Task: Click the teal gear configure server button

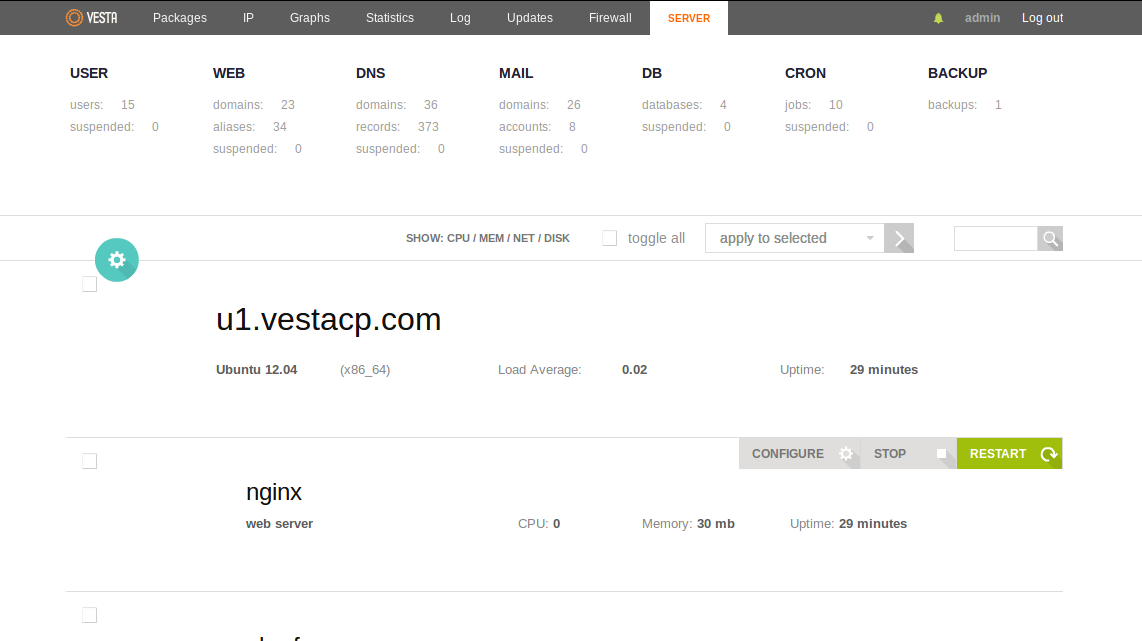Action: pos(117,260)
